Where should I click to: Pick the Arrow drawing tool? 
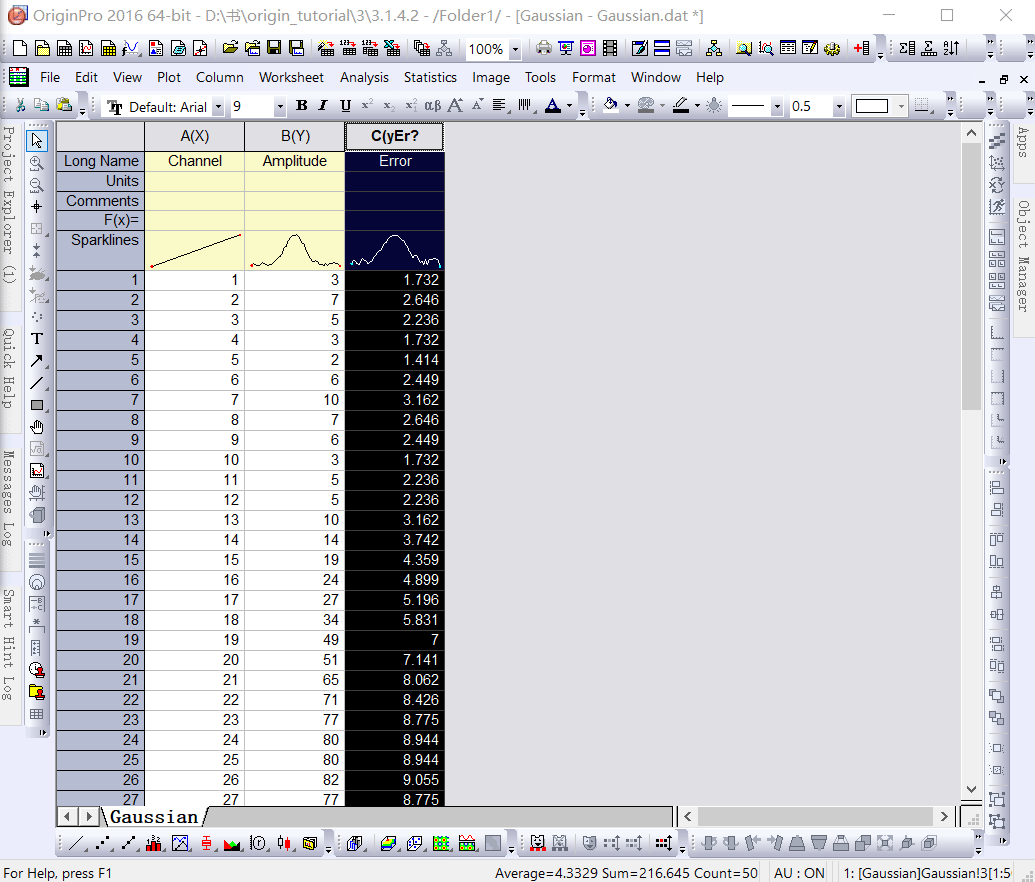tap(37, 361)
